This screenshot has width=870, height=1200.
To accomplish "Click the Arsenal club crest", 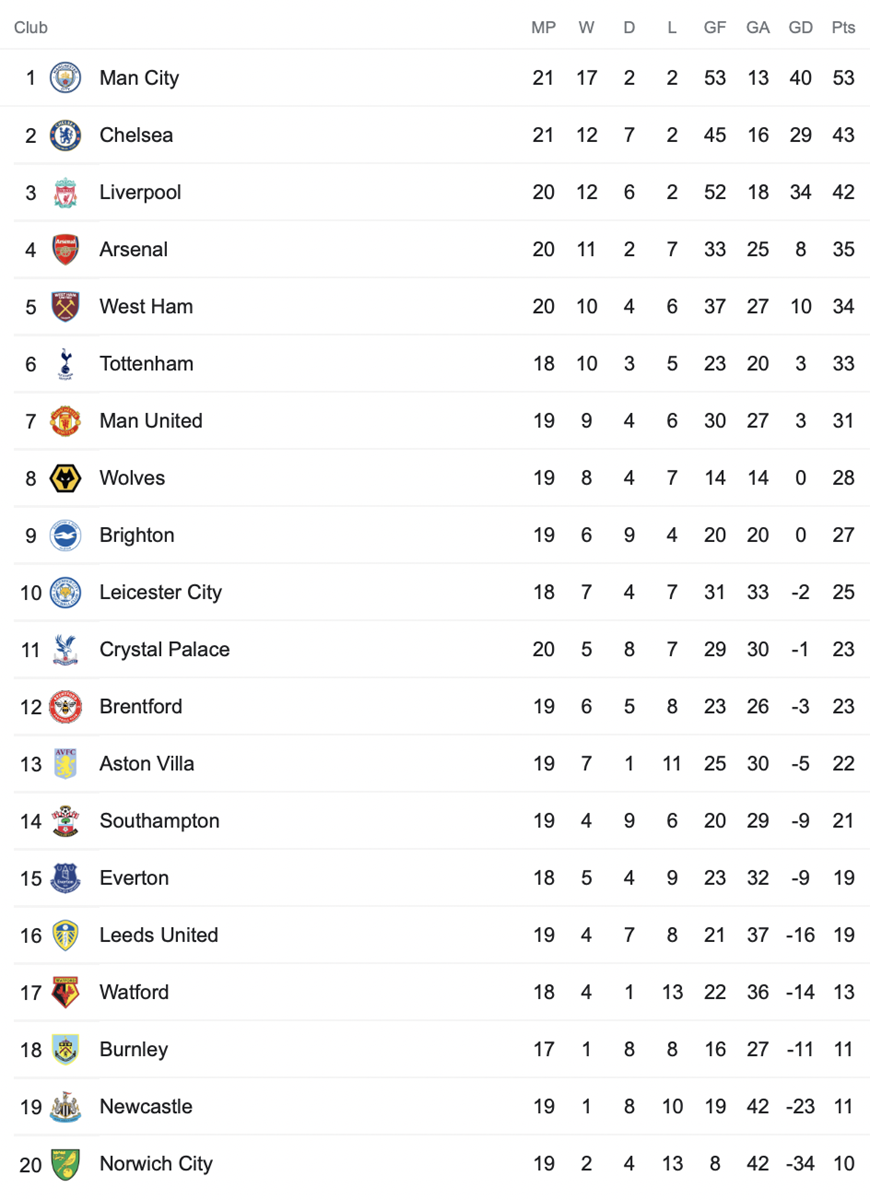I will click(x=65, y=249).
